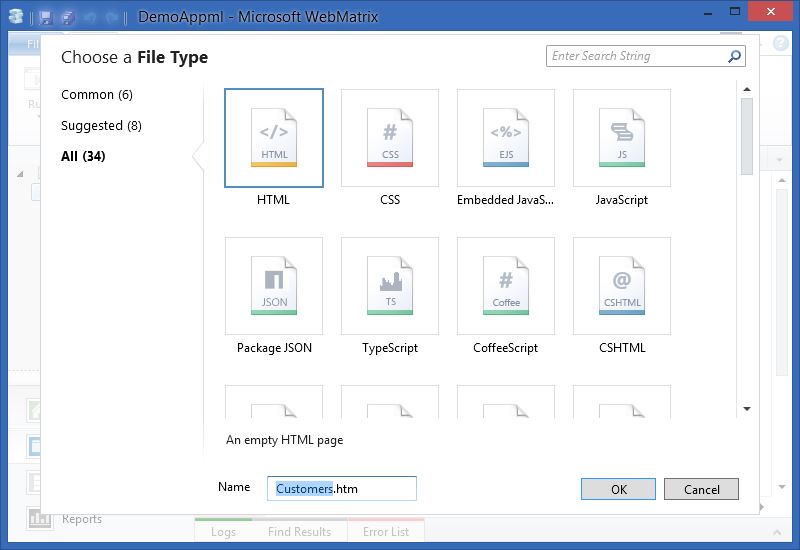Select the HTML file type icon
800x550 pixels.
[274, 138]
